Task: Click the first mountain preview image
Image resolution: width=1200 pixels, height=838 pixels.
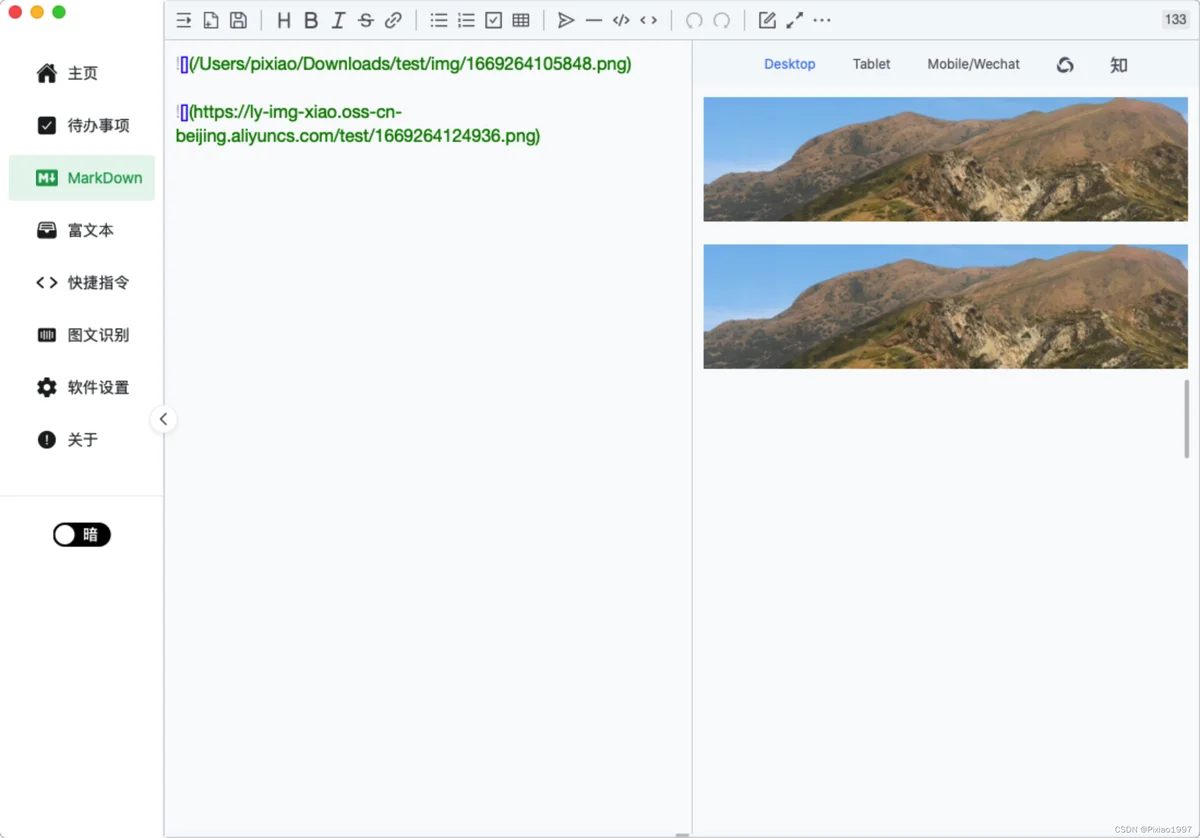Action: [945, 159]
